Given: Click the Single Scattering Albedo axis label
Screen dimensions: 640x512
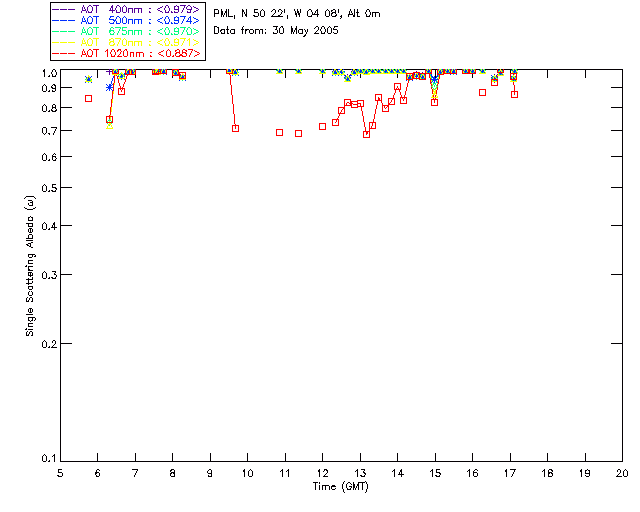Looking at the screenshot, I should 30,266.
